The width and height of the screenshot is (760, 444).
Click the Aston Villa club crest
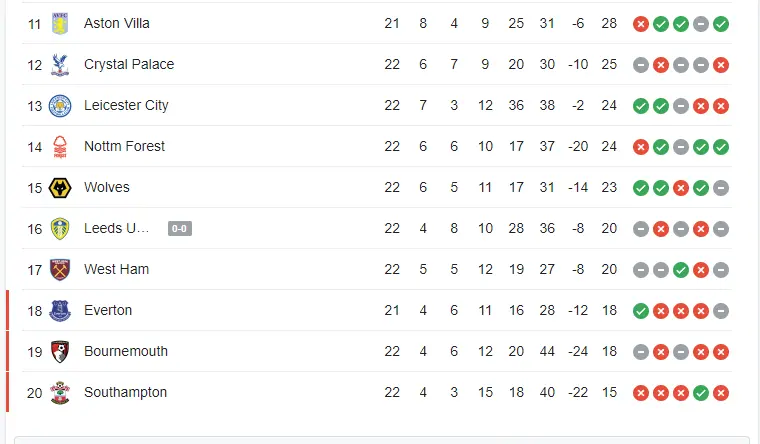(x=61, y=23)
